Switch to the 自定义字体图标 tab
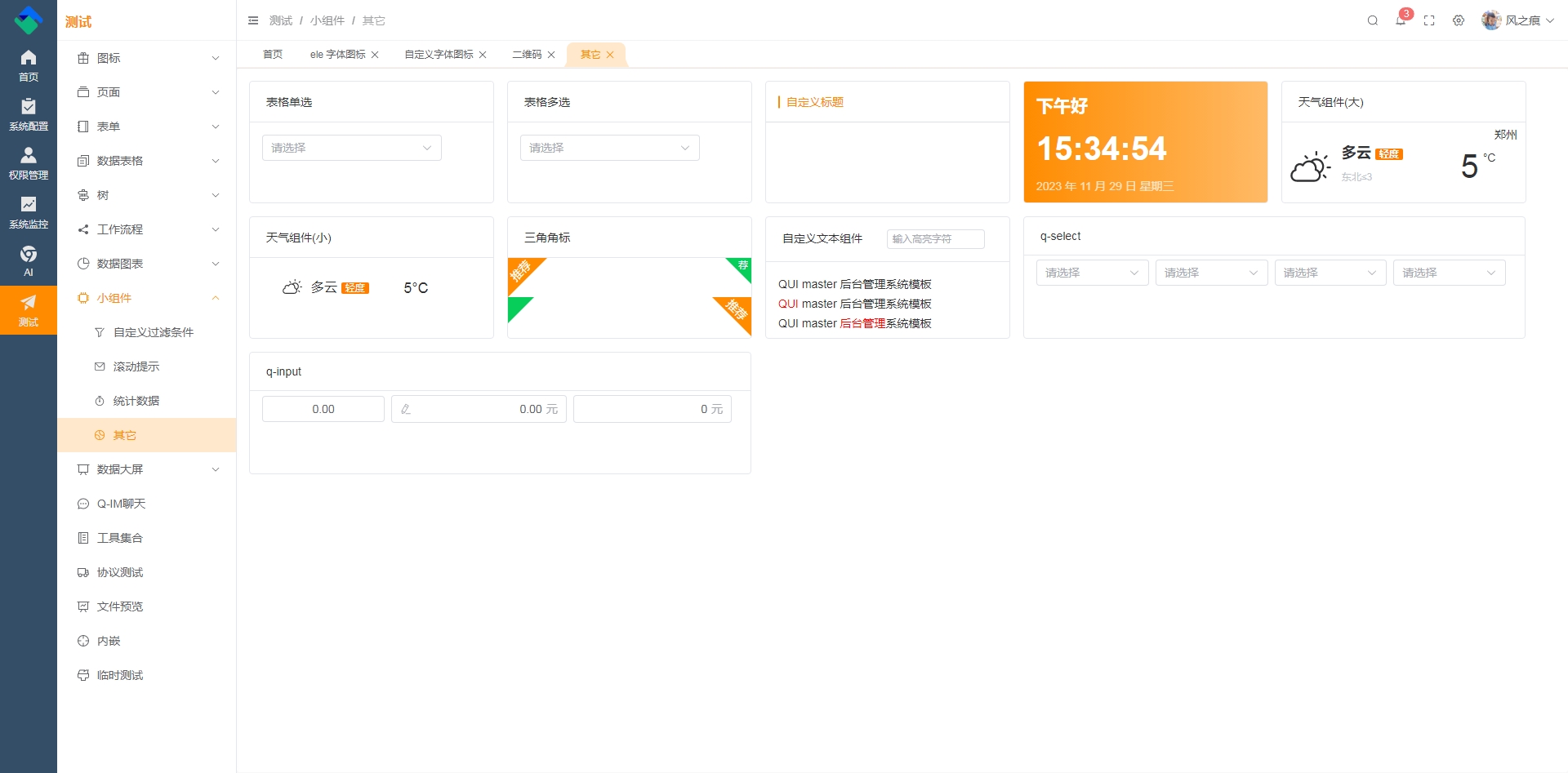The image size is (1568, 773). 439,55
